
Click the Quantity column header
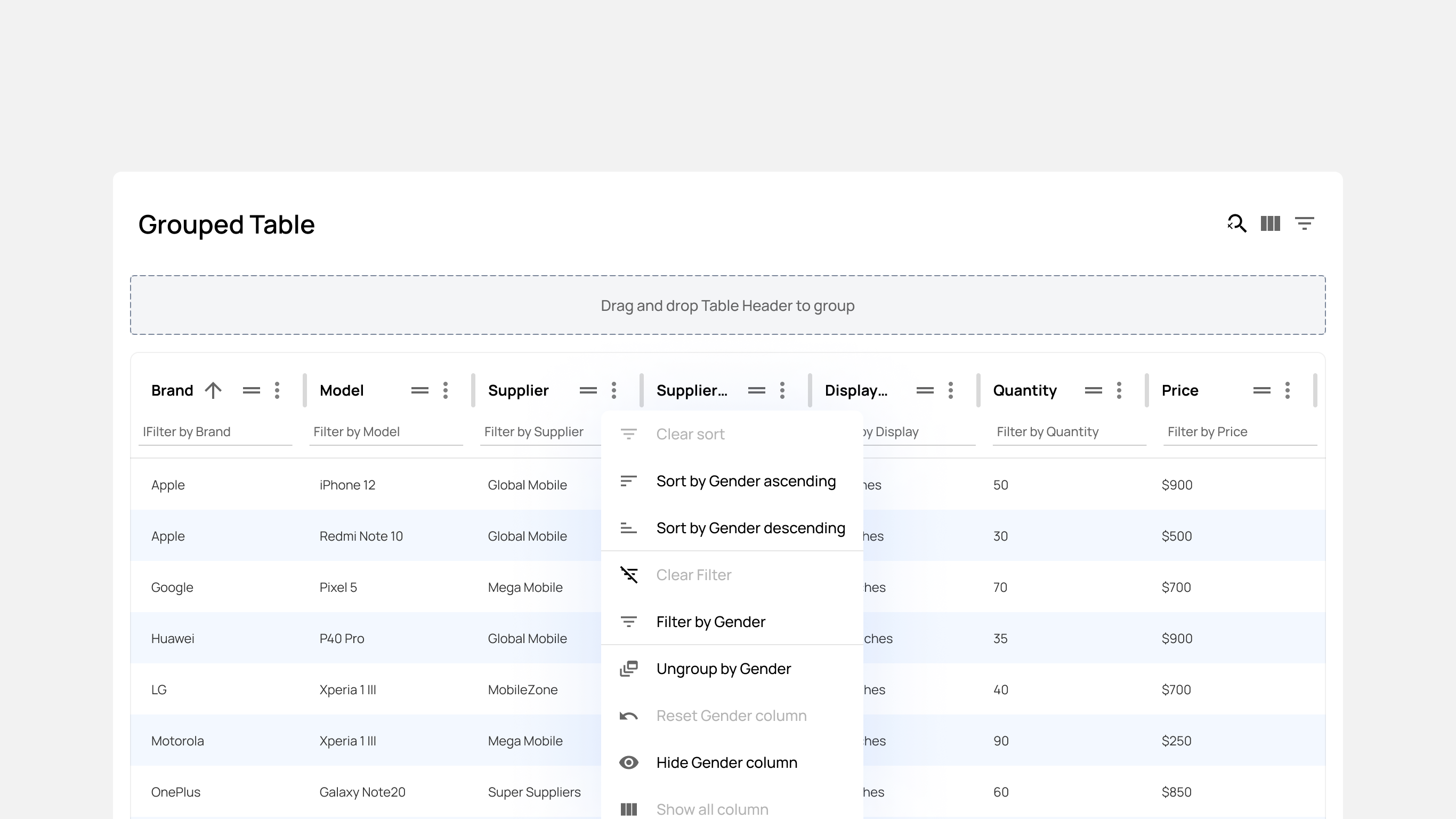coord(1025,391)
